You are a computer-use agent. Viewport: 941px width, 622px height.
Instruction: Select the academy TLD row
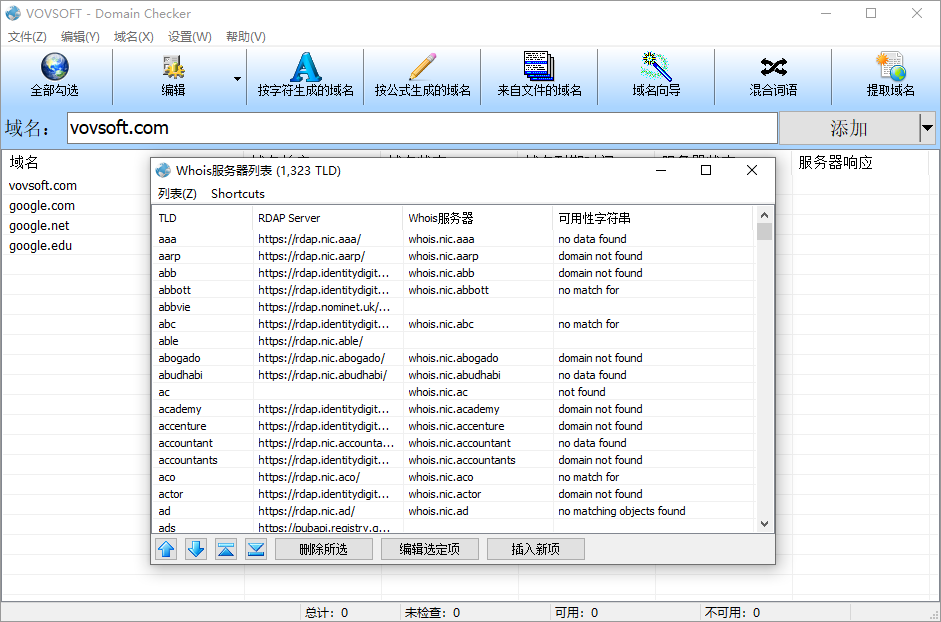453,409
